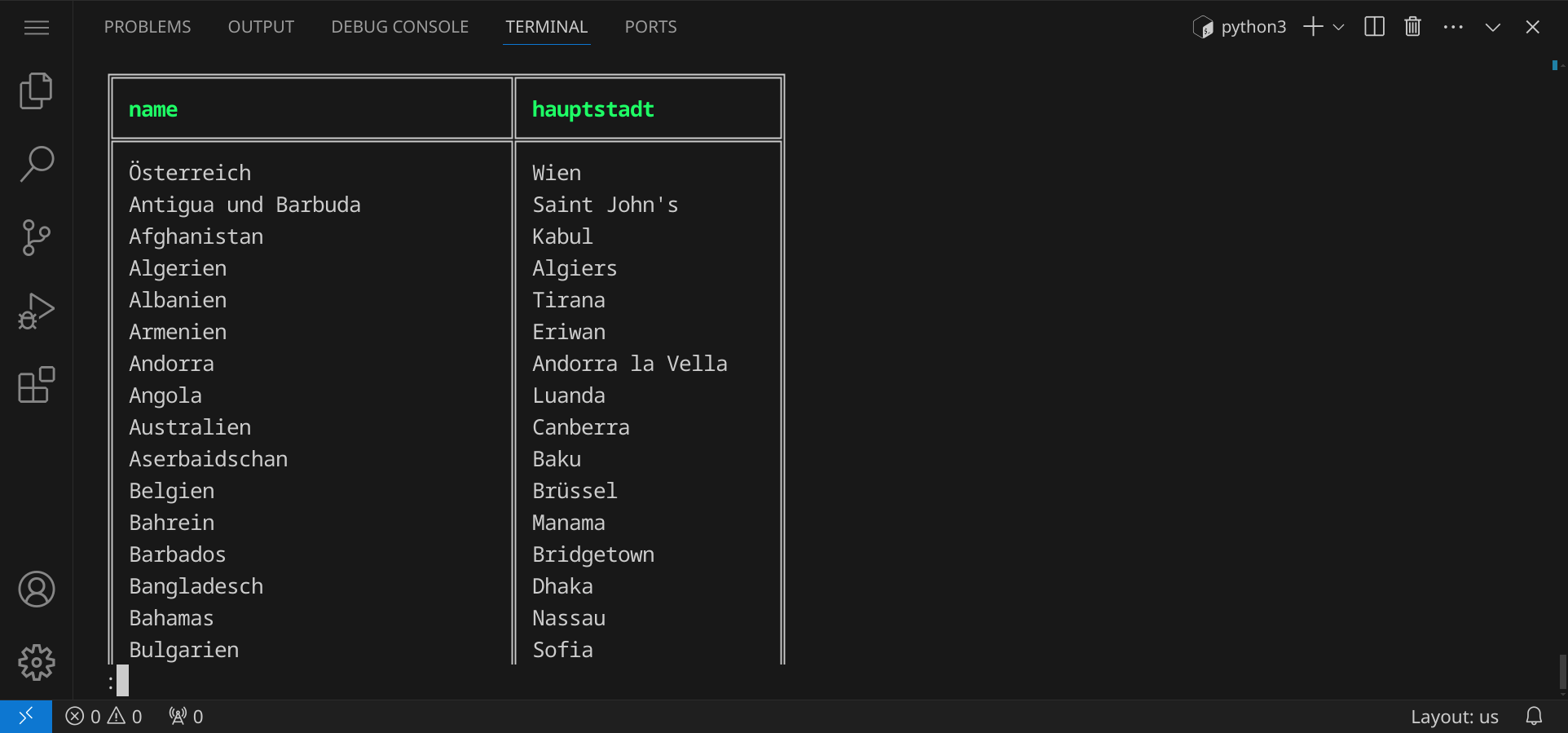Click the Layout: us status item
The height and width of the screenshot is (733, 1568).
coord(1454,717)
